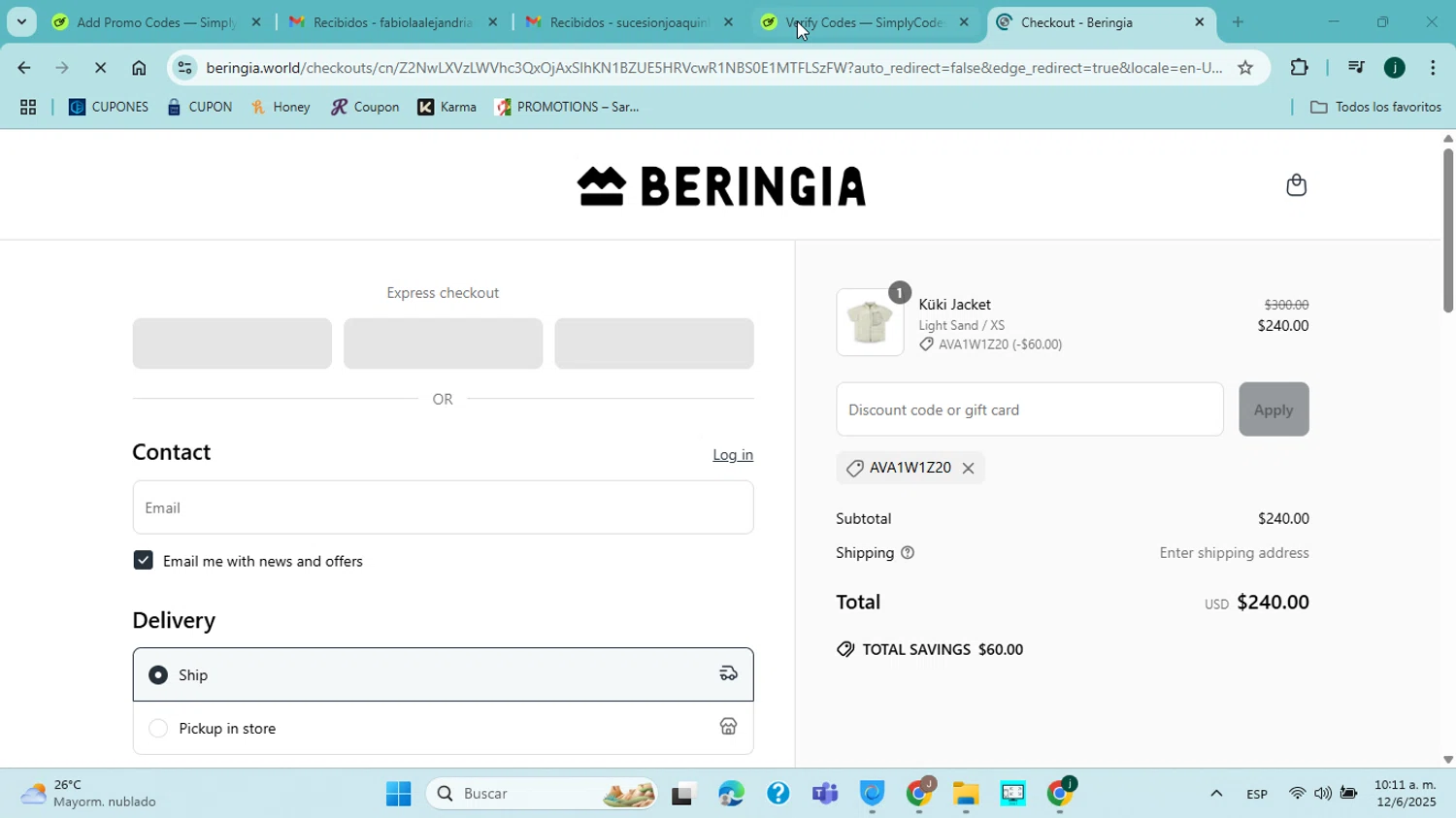Click the tag icon on applied code chip
Image resolution: width=1456 pixels, height=818 pixels.
click(x=854, y=469)
